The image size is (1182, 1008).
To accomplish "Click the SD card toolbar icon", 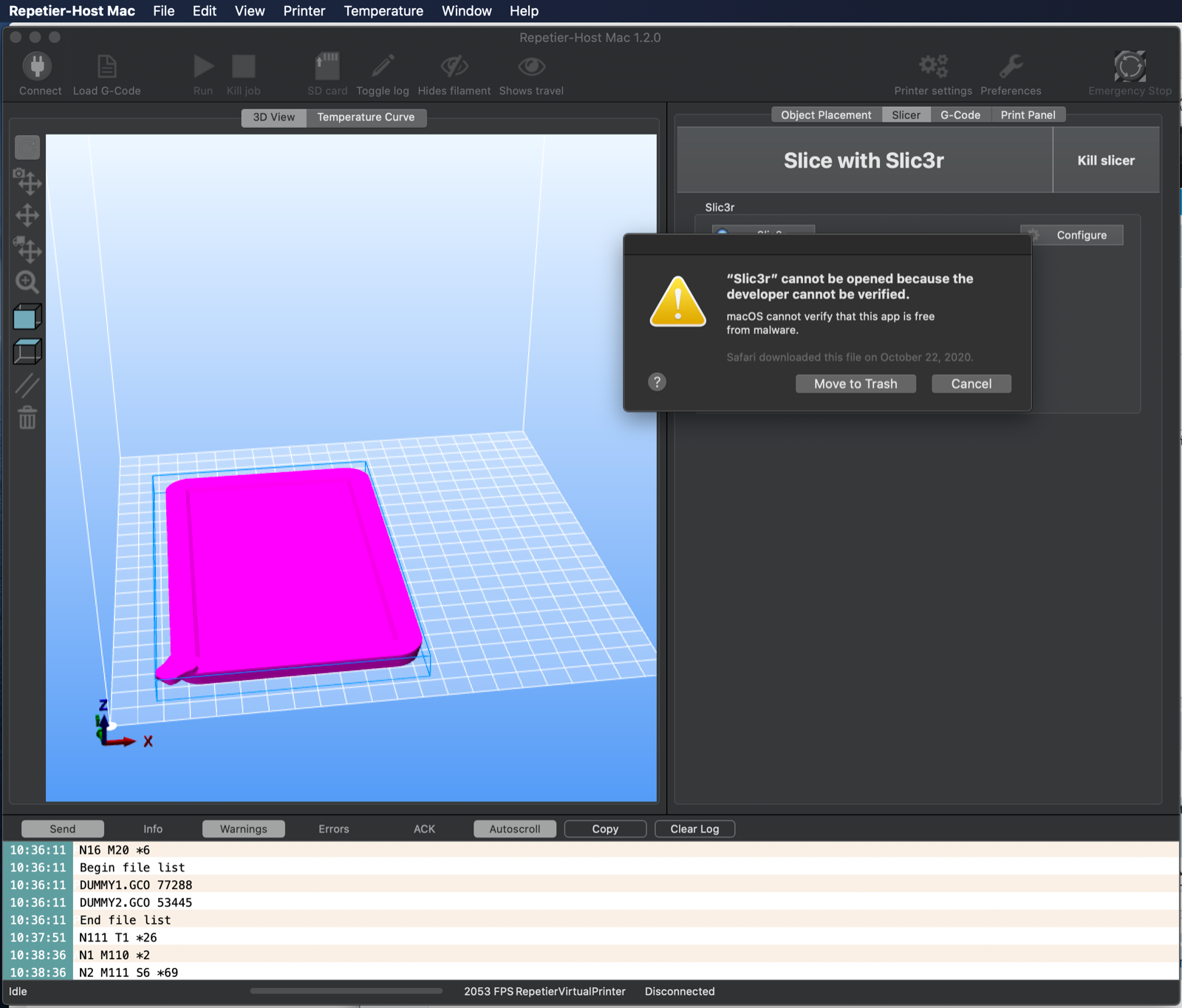I will 327,67.
